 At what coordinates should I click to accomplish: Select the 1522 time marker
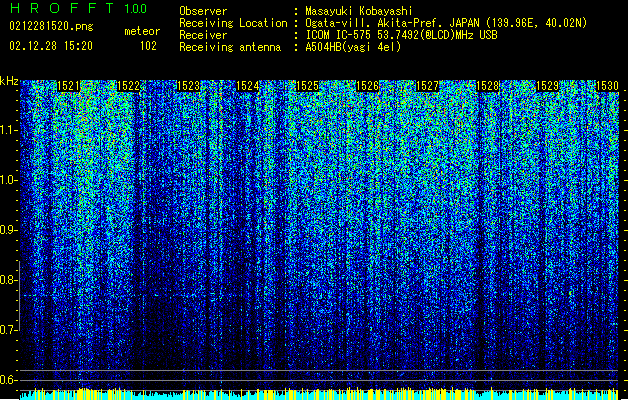[128, 86]
